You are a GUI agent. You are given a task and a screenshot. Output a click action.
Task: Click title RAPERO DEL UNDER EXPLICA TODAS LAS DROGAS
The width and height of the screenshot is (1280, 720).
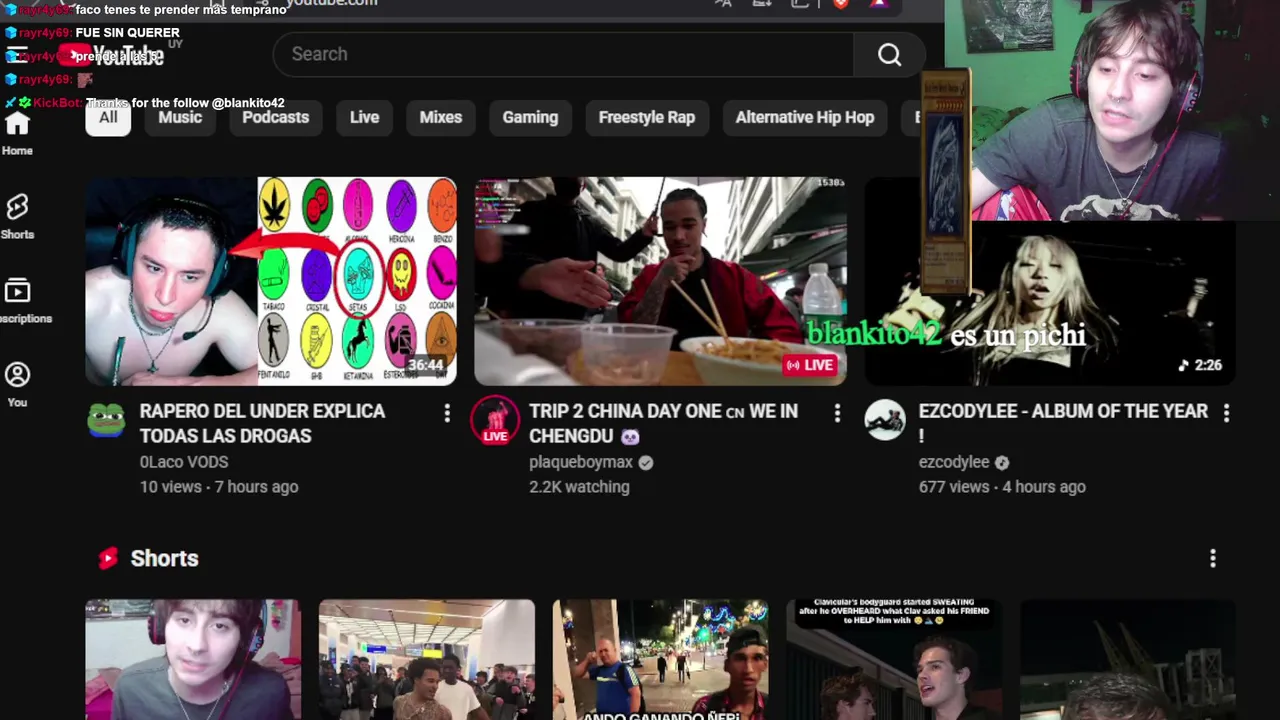262,423
